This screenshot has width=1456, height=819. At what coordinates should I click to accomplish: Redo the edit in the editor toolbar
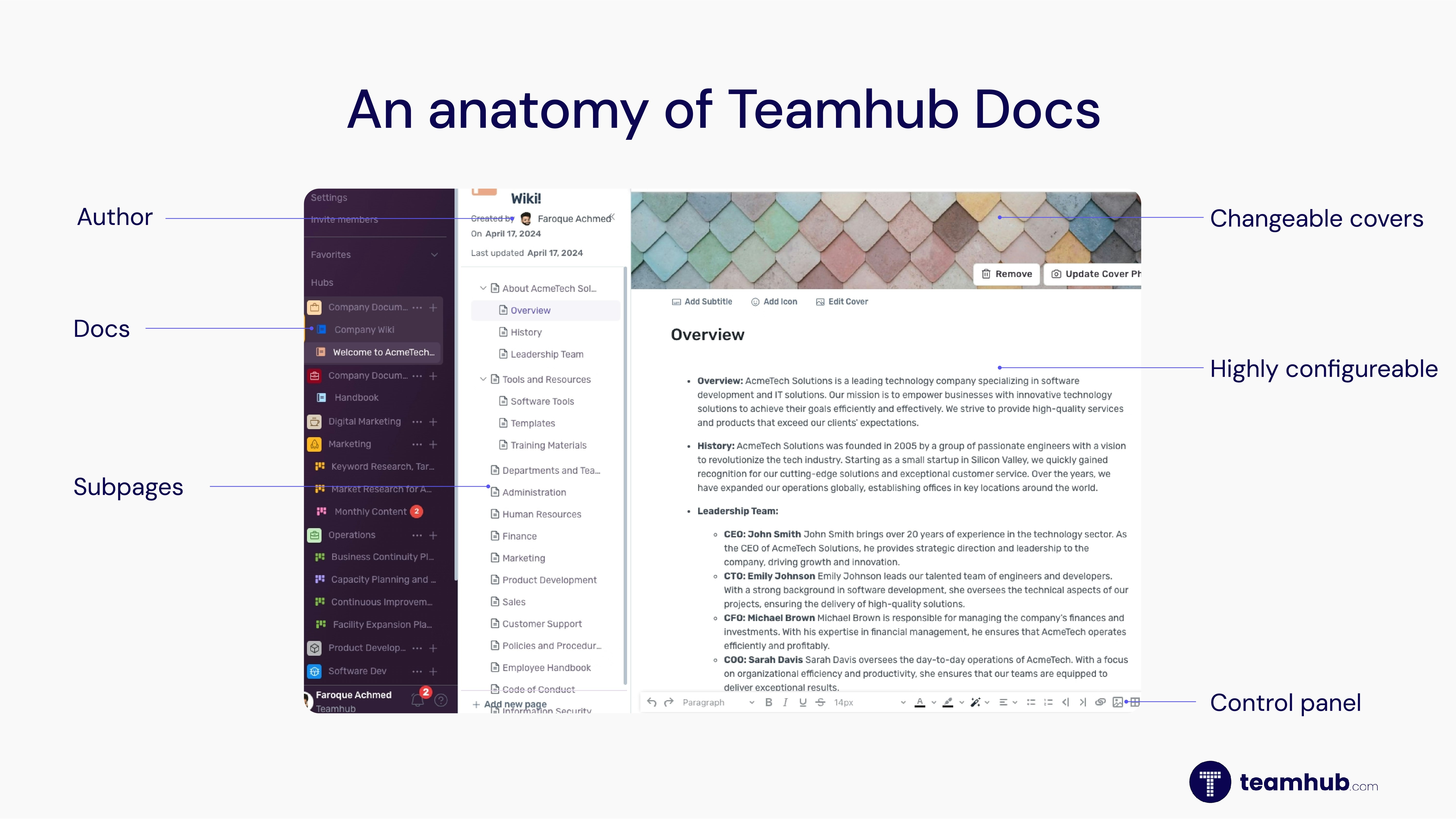coord(669,702)
